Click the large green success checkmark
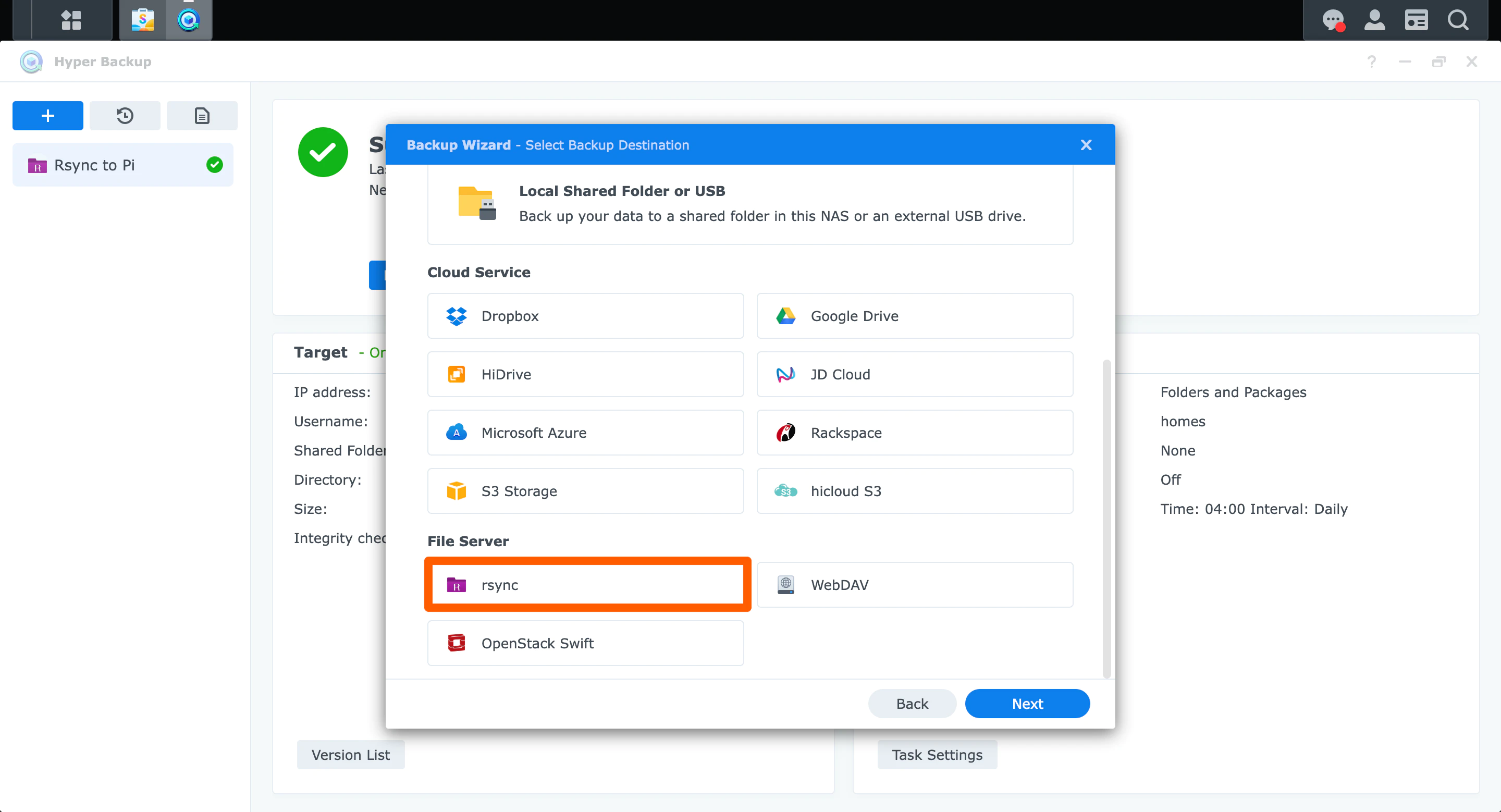1501x812 pixels. 323,152
